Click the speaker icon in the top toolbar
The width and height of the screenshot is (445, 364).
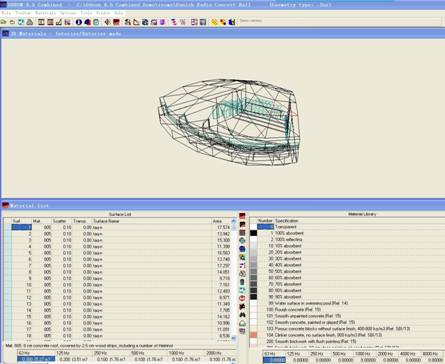(107, 22)
